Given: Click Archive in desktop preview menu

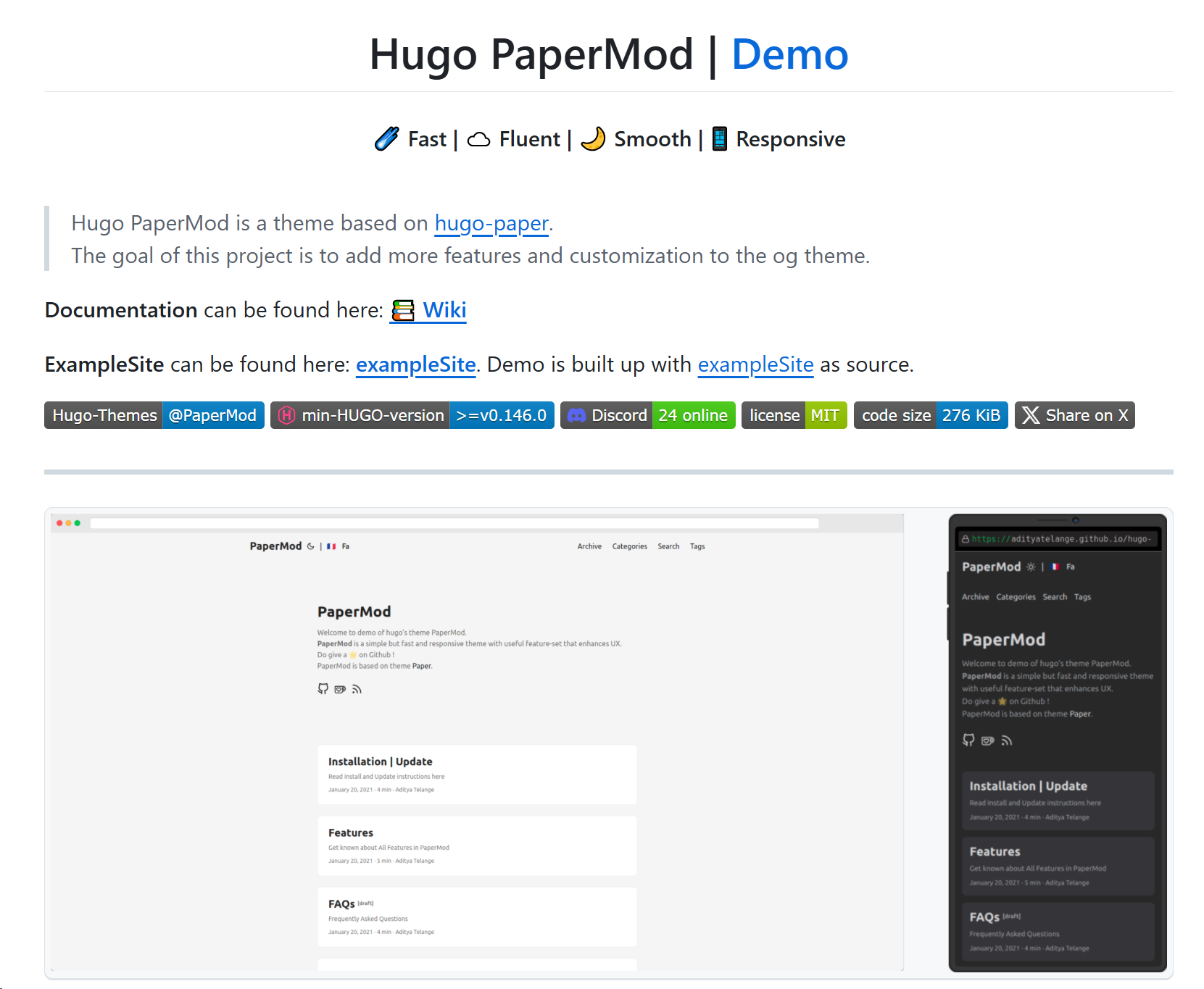Looking at the screenshot, I should [589, 546].
